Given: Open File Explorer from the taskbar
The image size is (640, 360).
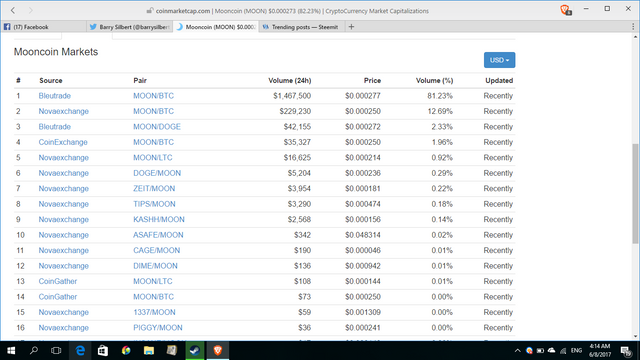Looking at the screenshot, I should [x=149, y=351].
